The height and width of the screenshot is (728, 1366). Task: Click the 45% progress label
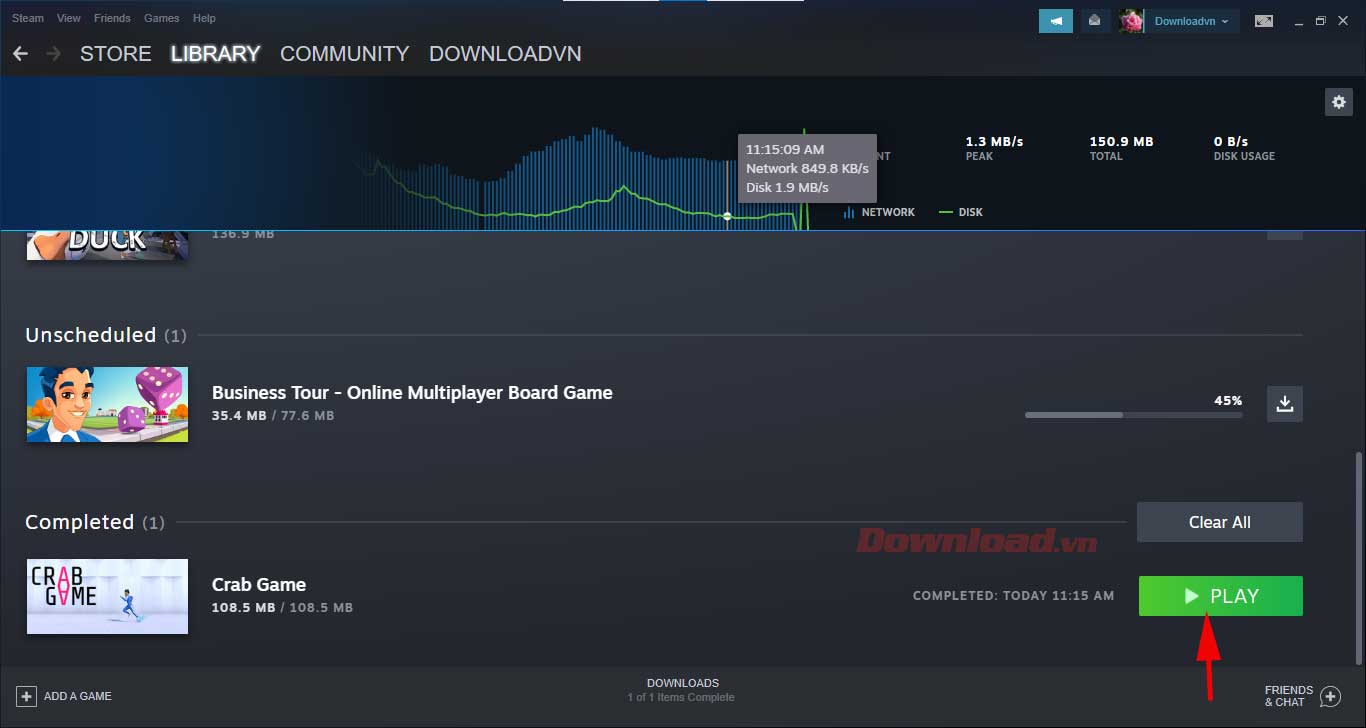[1228, 400]
